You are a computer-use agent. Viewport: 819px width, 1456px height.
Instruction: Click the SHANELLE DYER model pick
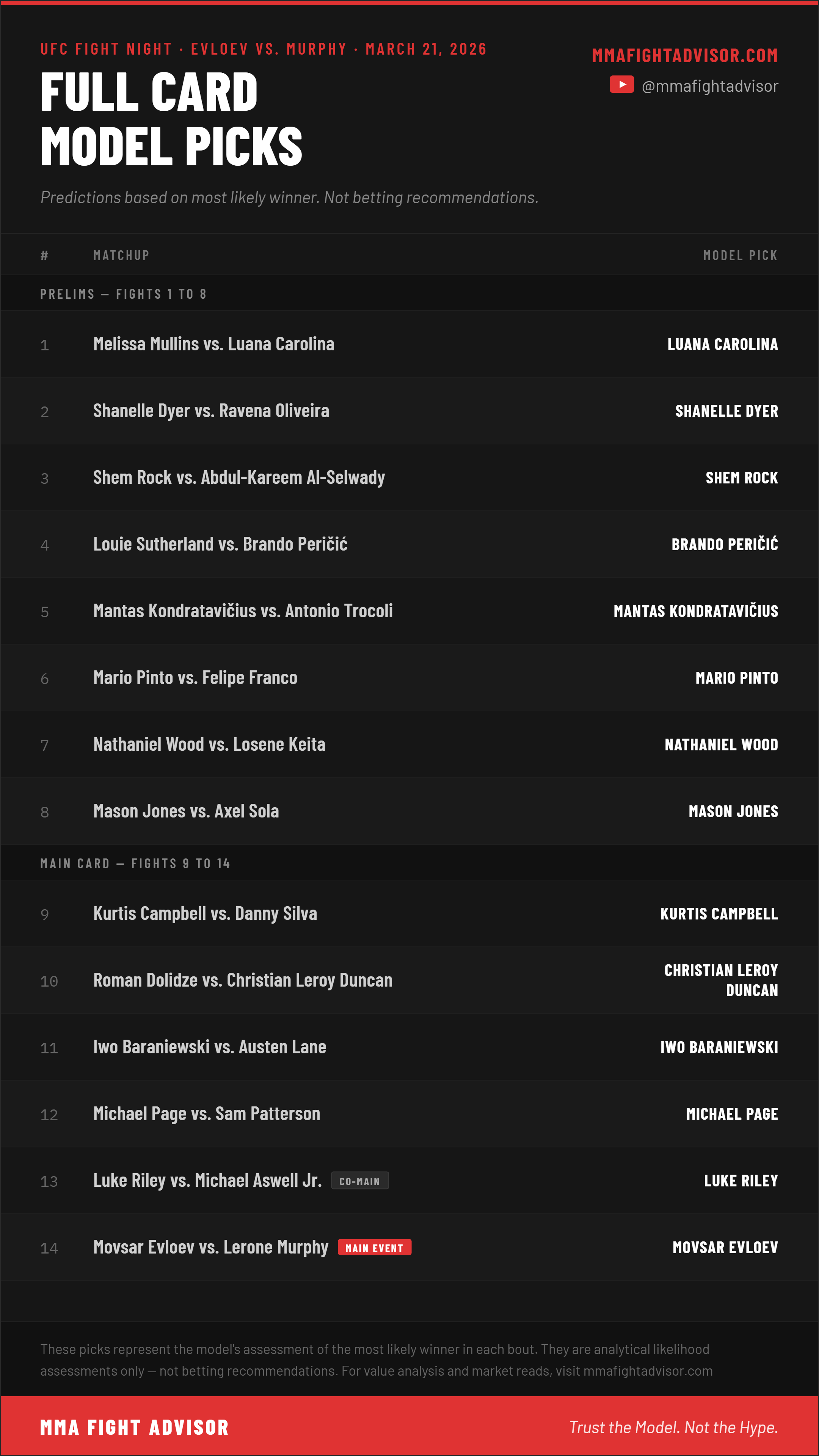click(726, 411)
